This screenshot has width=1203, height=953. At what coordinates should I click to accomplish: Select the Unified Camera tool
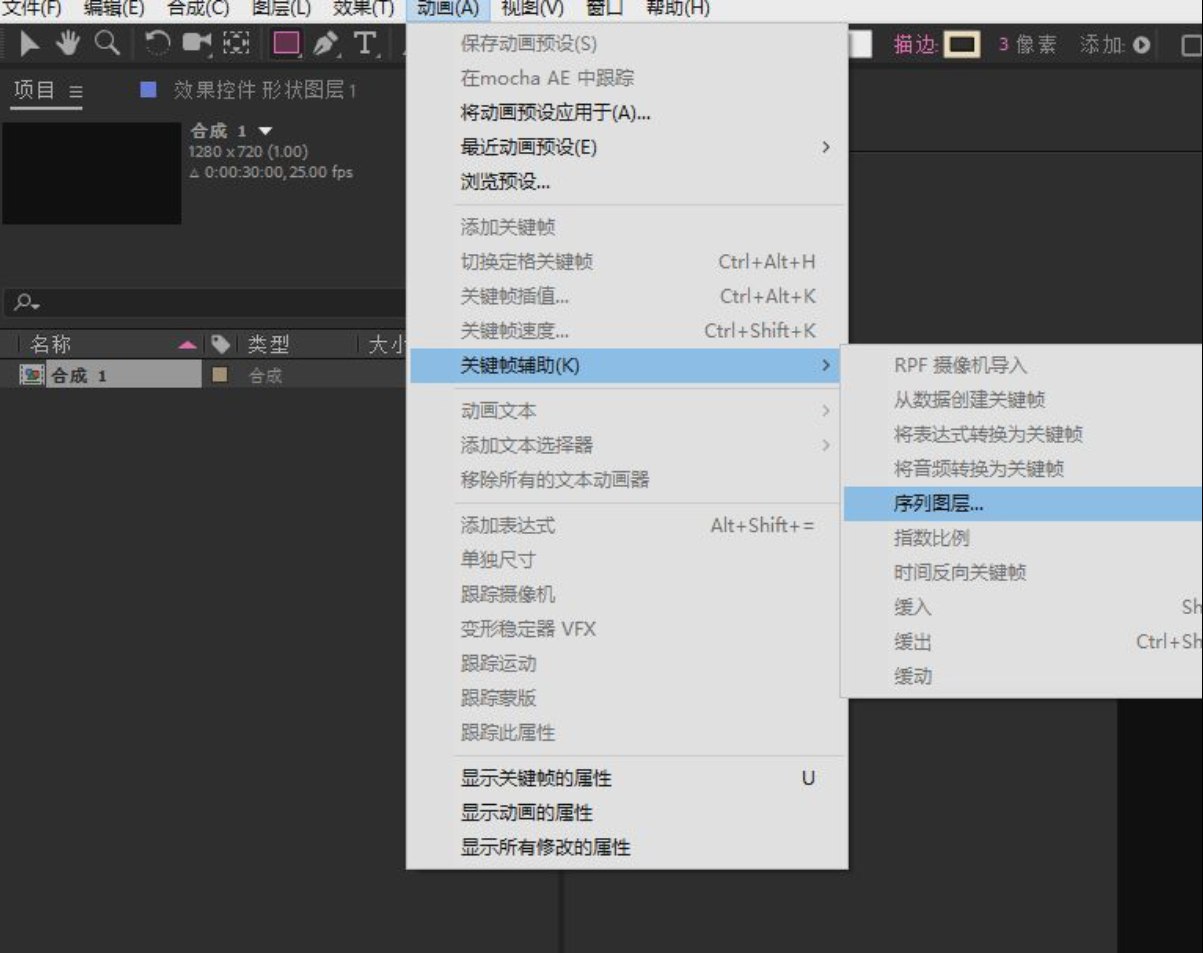click(x=197, y=45)
